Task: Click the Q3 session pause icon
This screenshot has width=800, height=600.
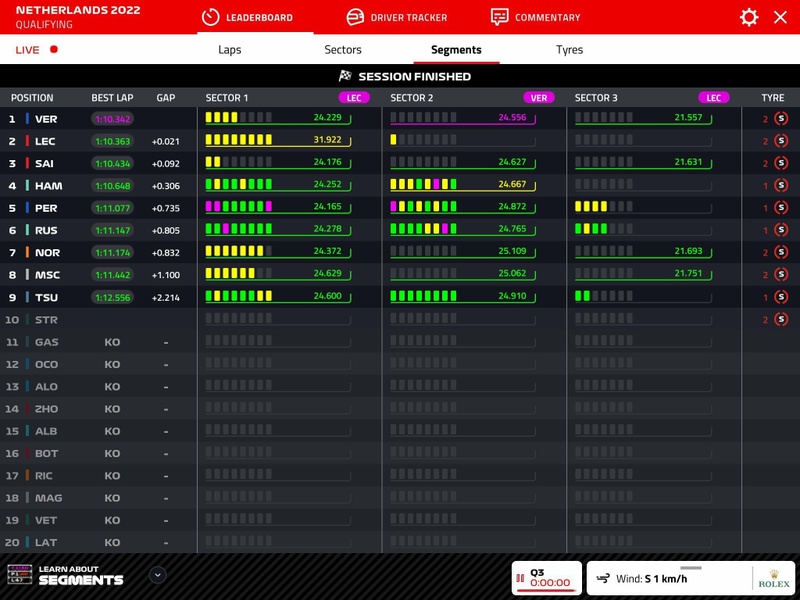Action: tap(520, 578)
